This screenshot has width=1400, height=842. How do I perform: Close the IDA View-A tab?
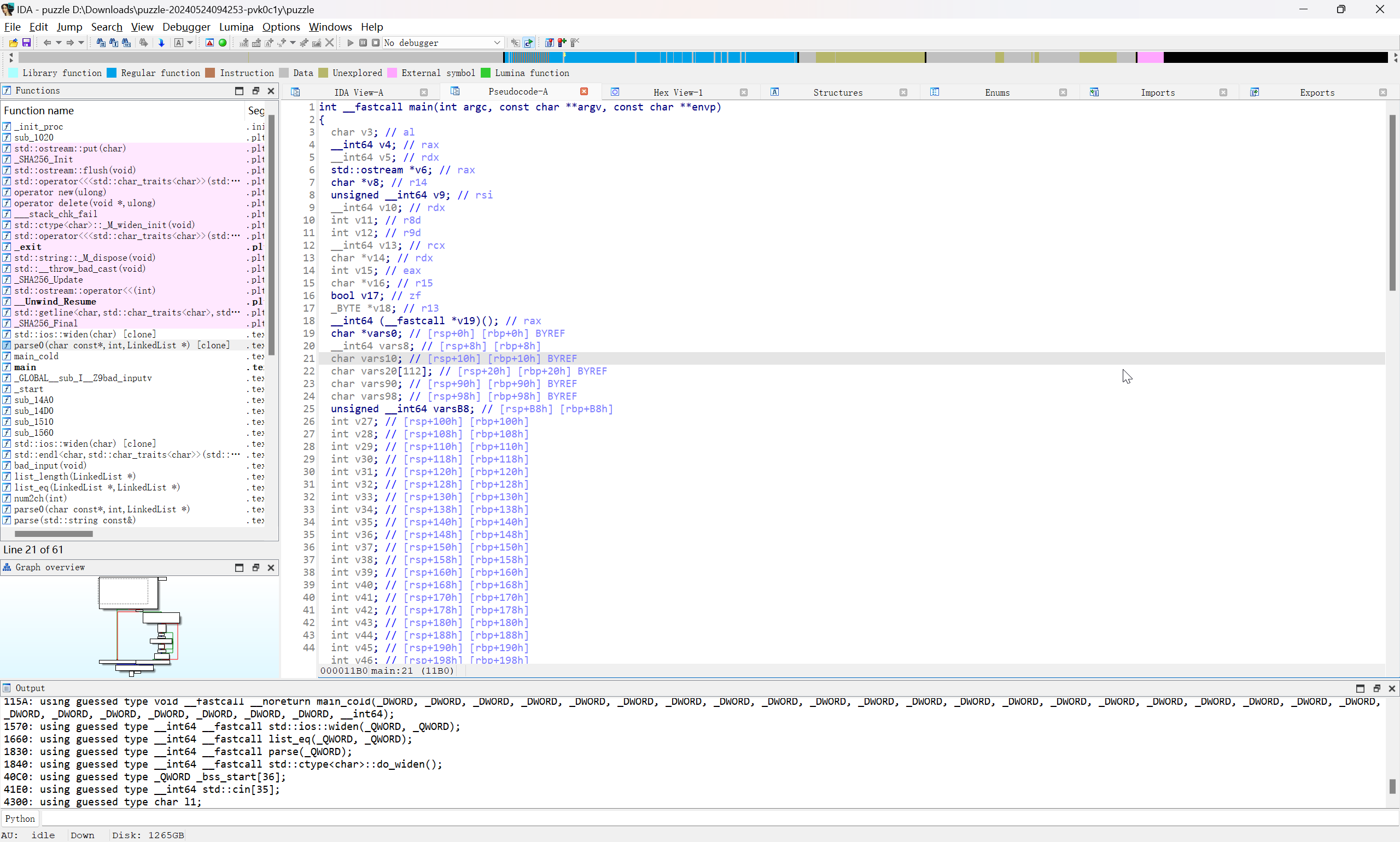(x=424, y=92)
